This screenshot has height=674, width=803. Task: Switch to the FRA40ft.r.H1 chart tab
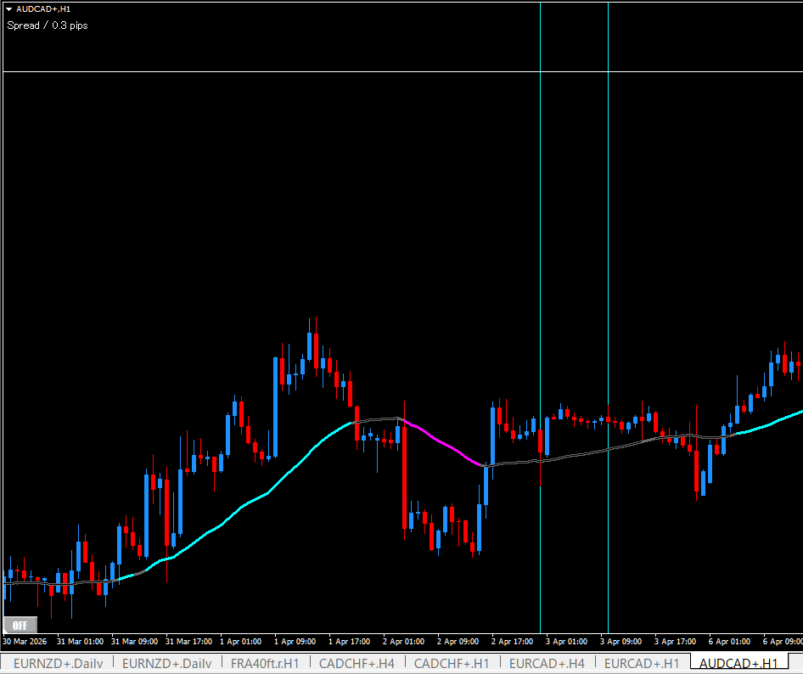point(264,663)
